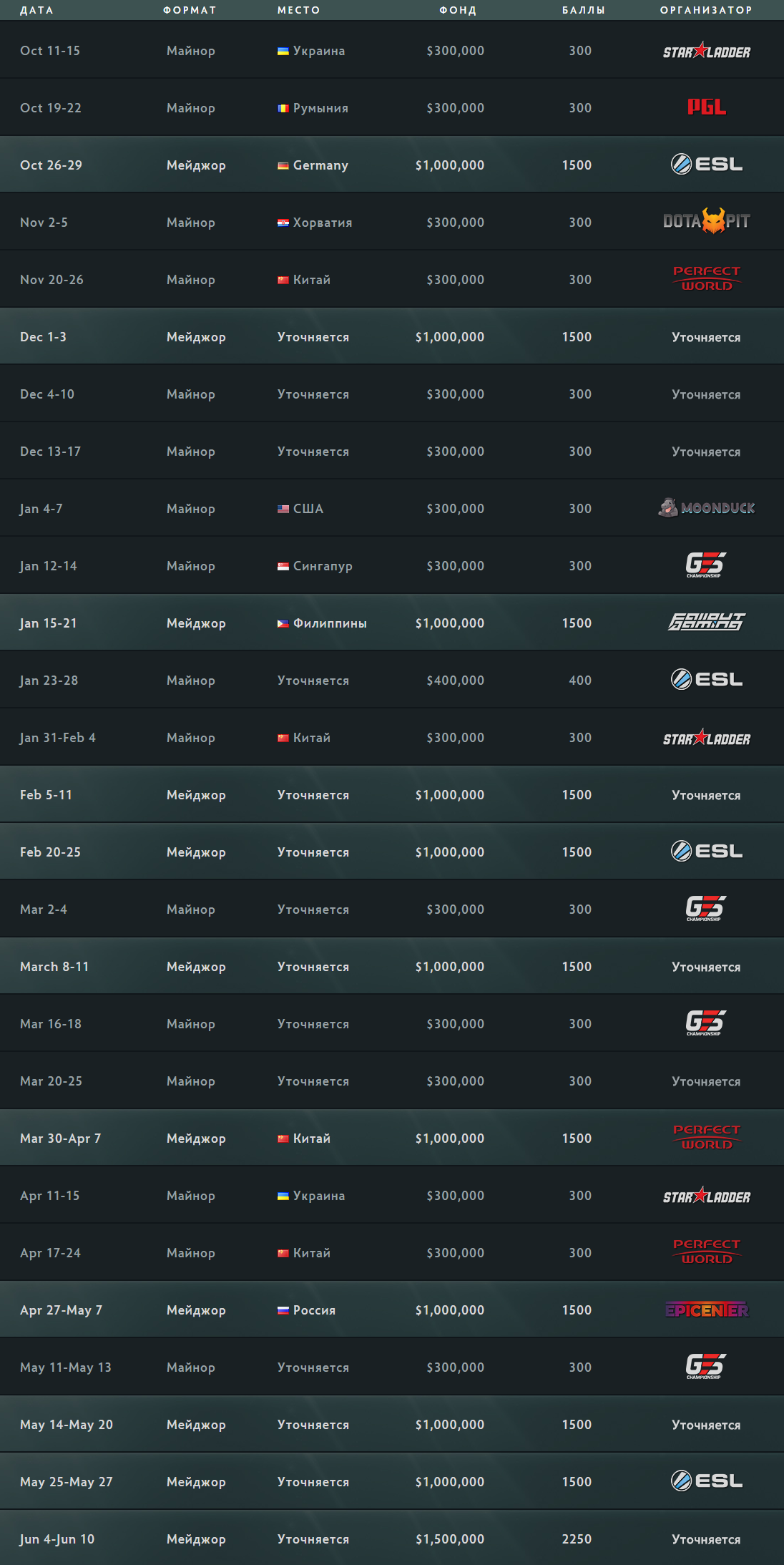This screenshot has width=784, height=1565.
Task: Click the Dota Pit logo
Action: (706, 221)
